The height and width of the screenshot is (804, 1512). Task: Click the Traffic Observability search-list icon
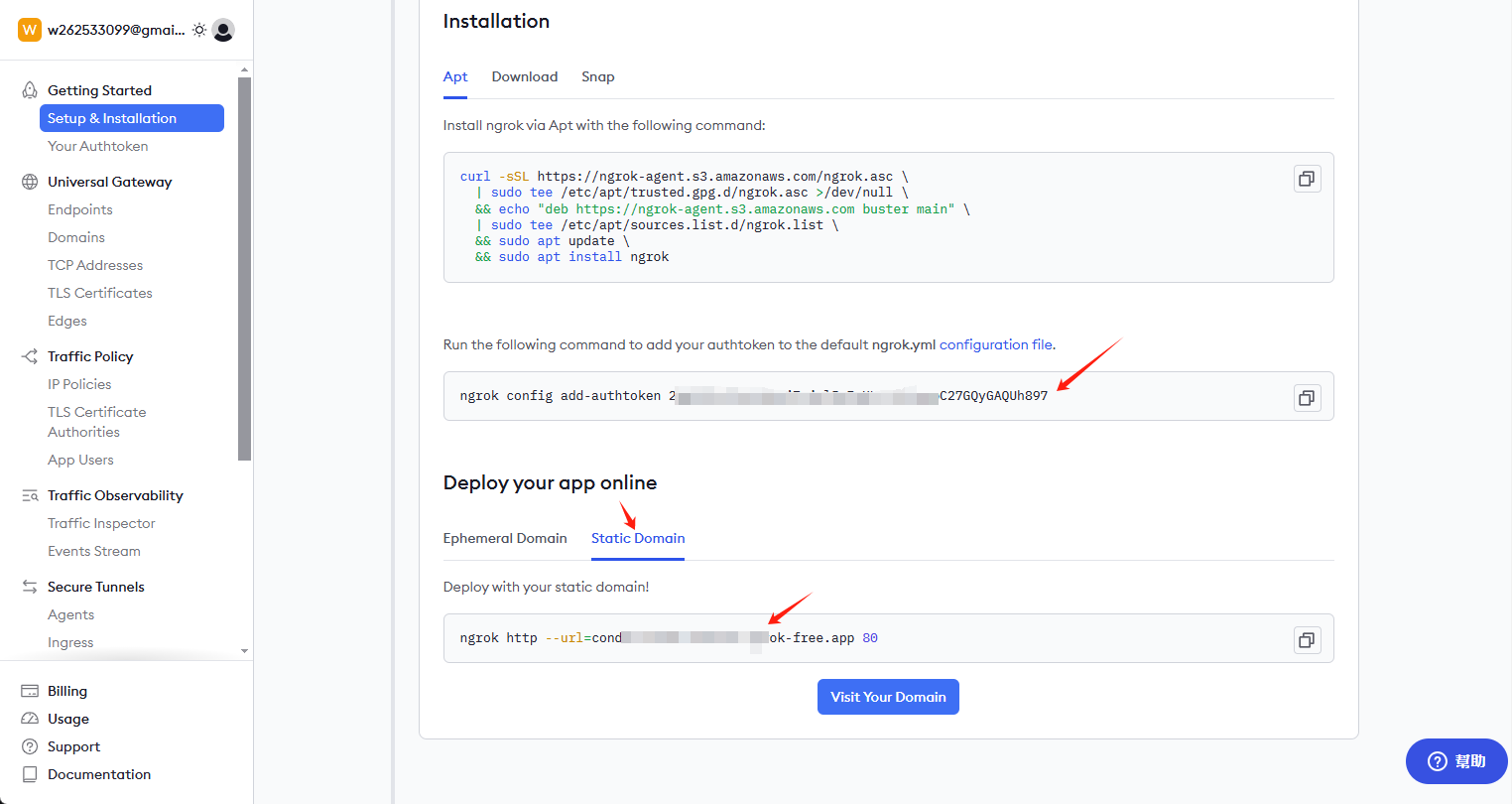30,495
